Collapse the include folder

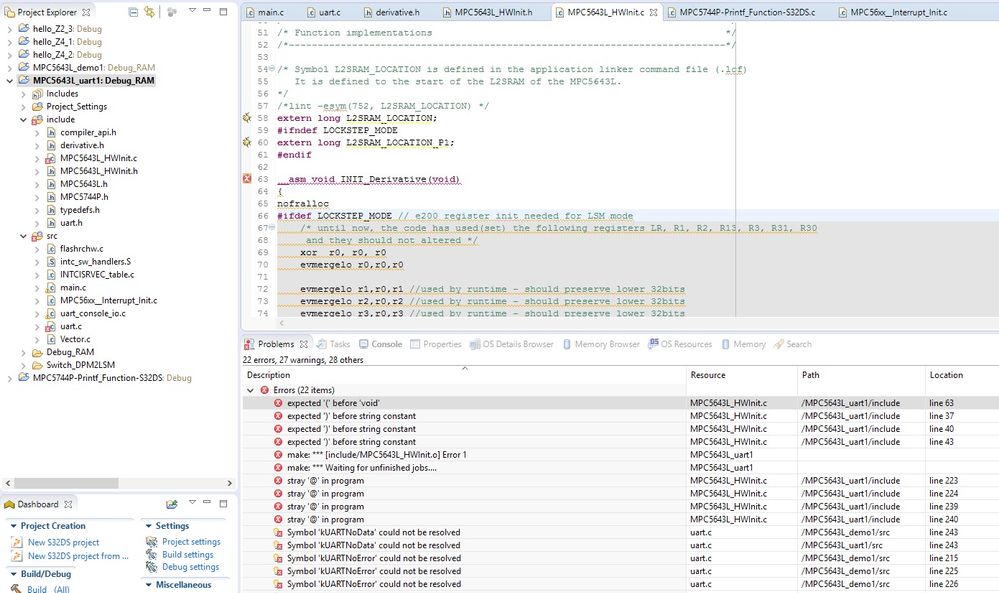coord(23,120)
